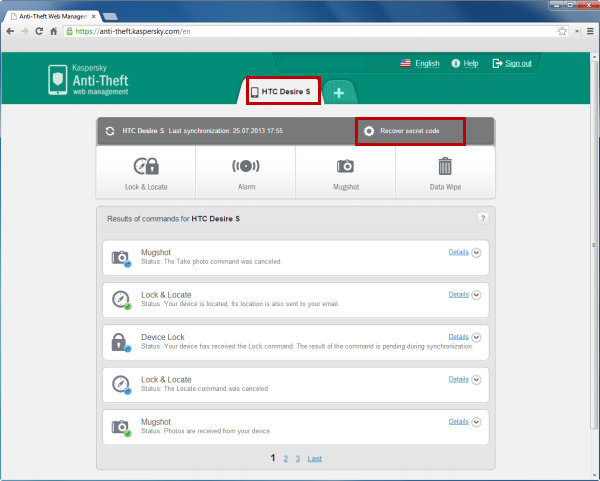Click the info icon next to Help
600x481 pixels.
(x=455, y=64)
